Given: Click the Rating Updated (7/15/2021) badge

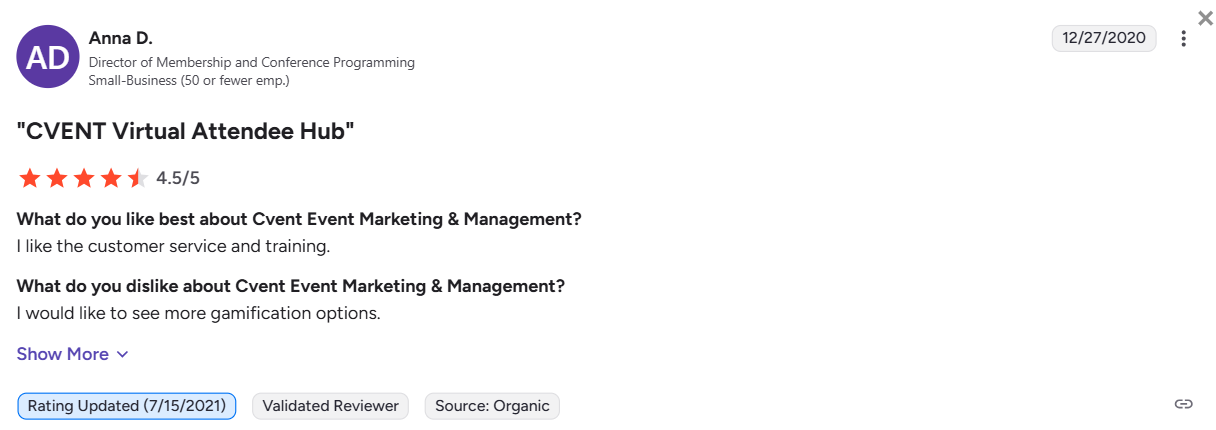Looking at the screenshot, I should tap(127, 406).
